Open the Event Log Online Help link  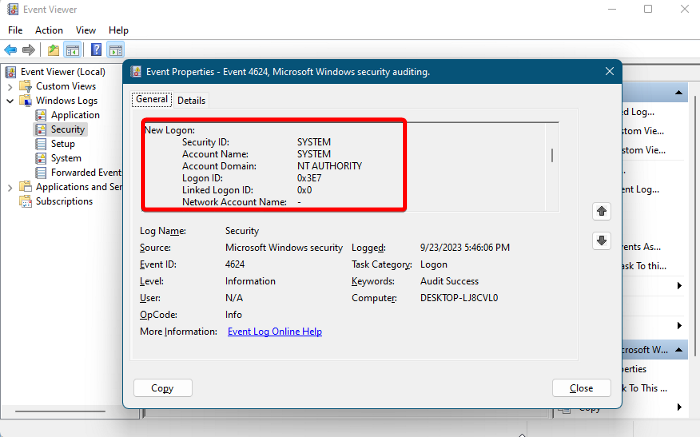[275, 332]
